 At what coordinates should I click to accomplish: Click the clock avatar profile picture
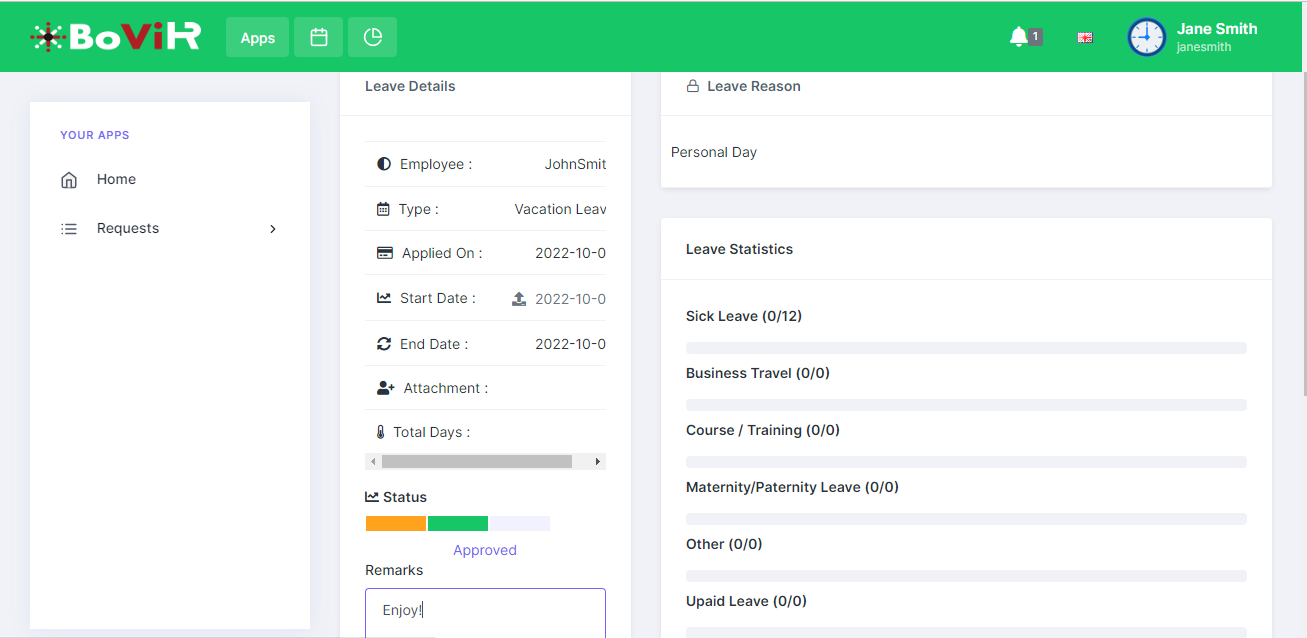1146,37
